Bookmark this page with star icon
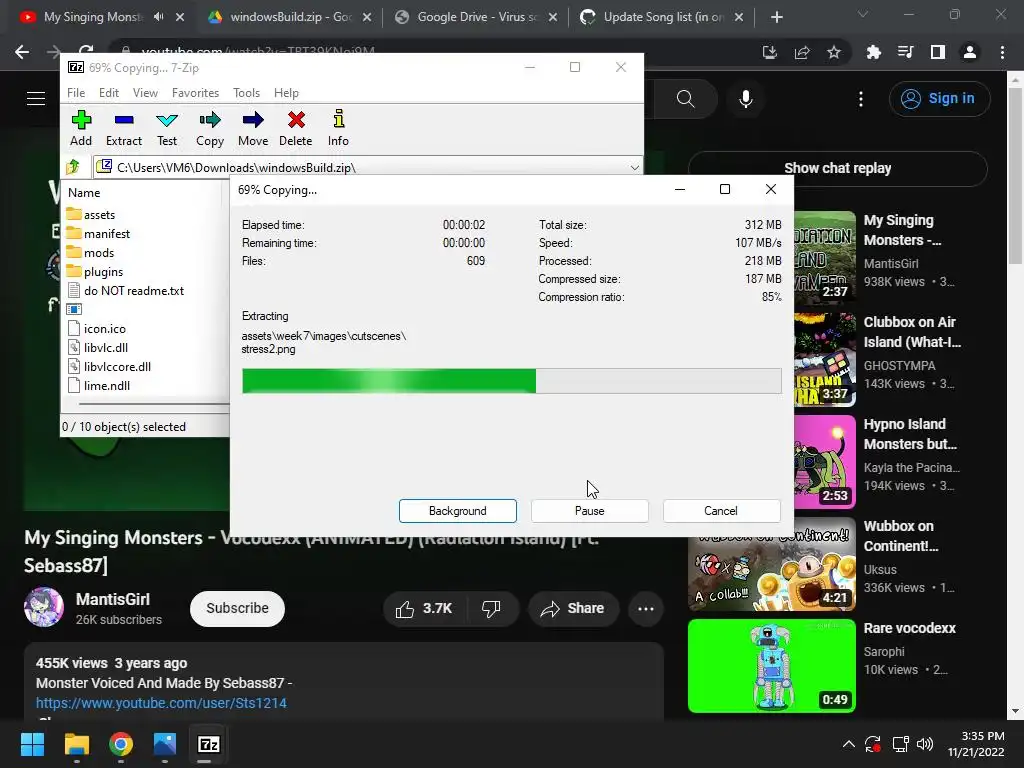Image resolution: width=1024 pixels, height=768 pixels. (x=834, y=52)
